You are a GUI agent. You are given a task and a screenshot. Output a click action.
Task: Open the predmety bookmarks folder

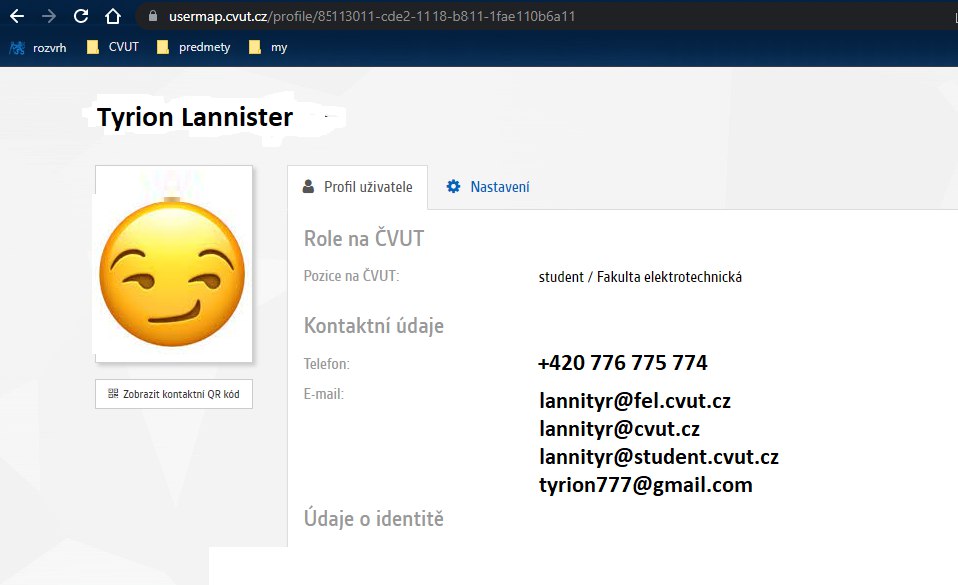point(194,47)
